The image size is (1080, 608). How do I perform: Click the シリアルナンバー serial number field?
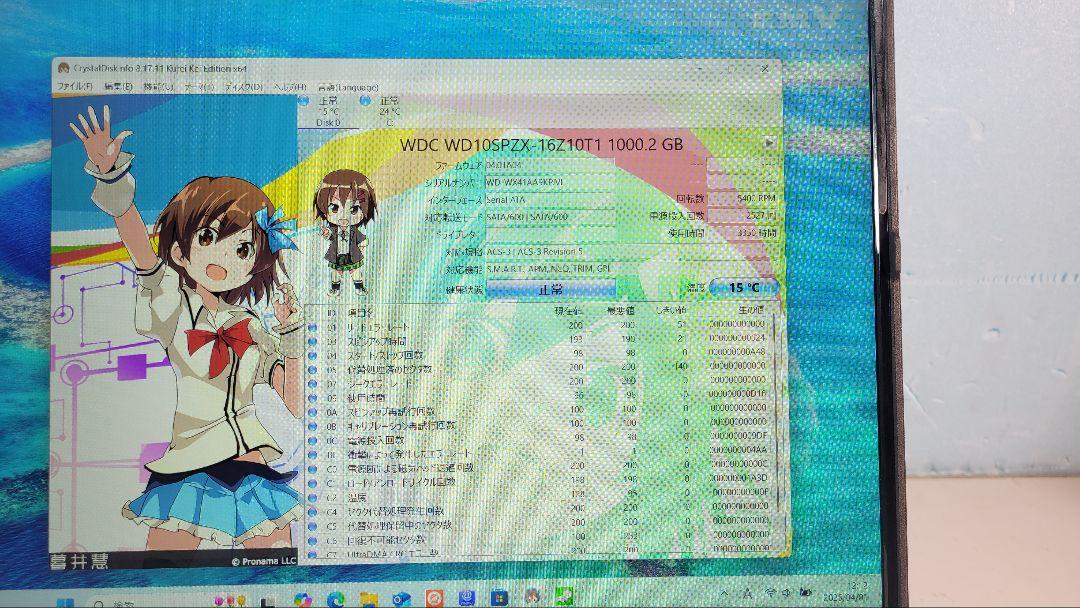549,182
